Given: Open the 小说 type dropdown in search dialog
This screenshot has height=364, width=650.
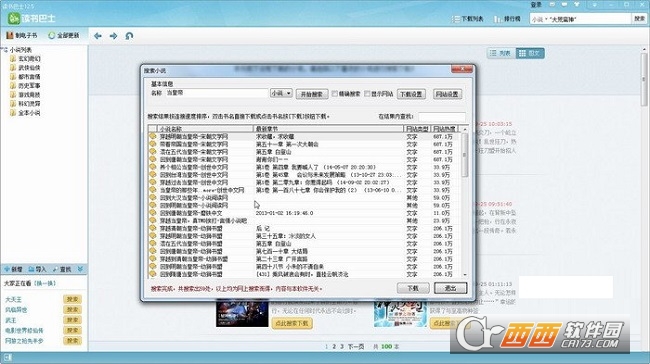Looking at the screenshot, I should pos(281,93).
